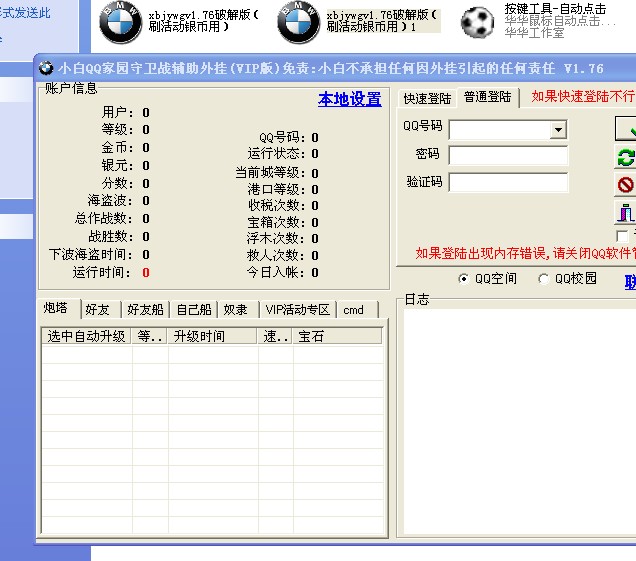The image size is (636, 561).
Task: Select the QQ校园 radio button
Action: 544,279
